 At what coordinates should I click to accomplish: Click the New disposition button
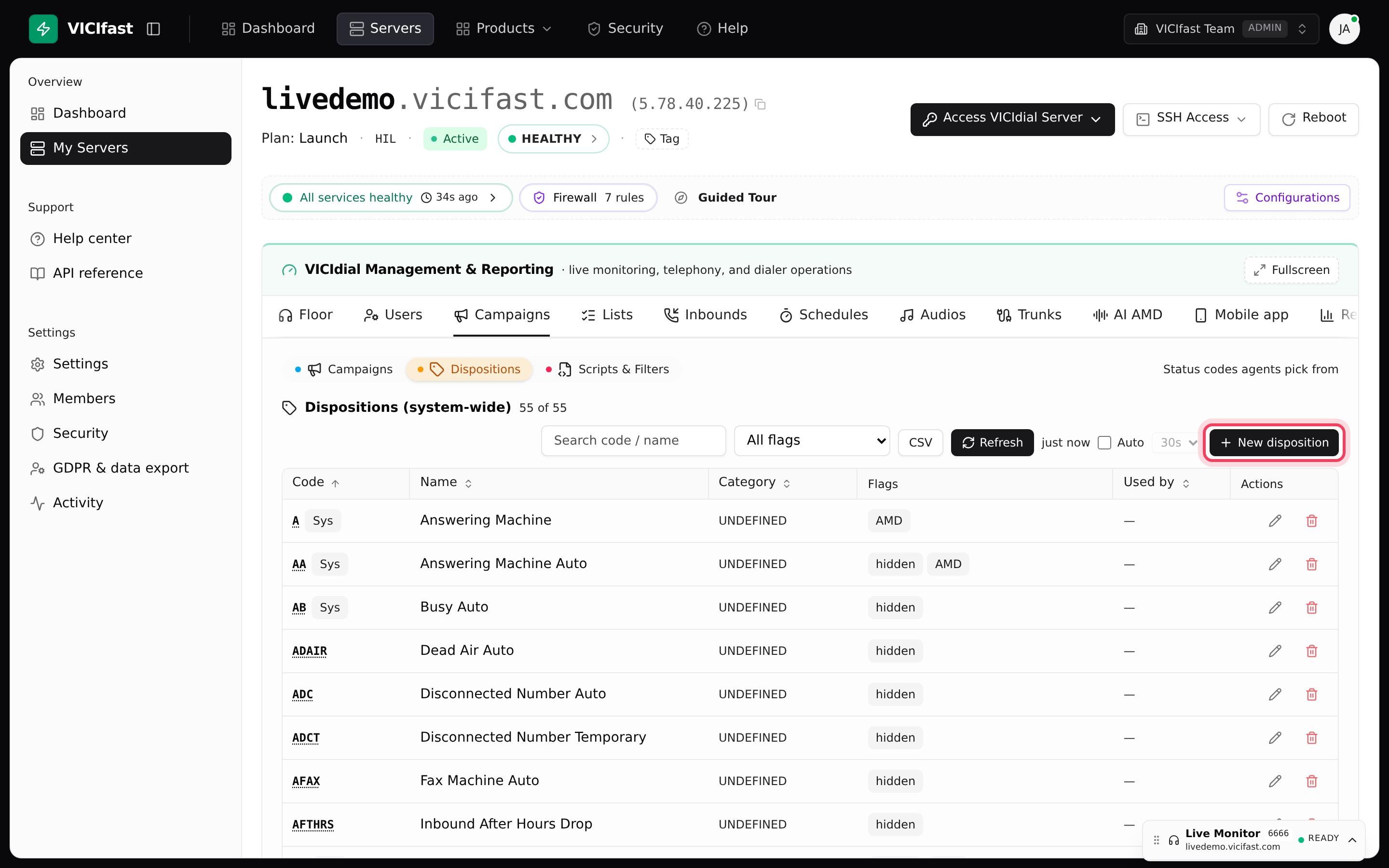[1274, 443]
